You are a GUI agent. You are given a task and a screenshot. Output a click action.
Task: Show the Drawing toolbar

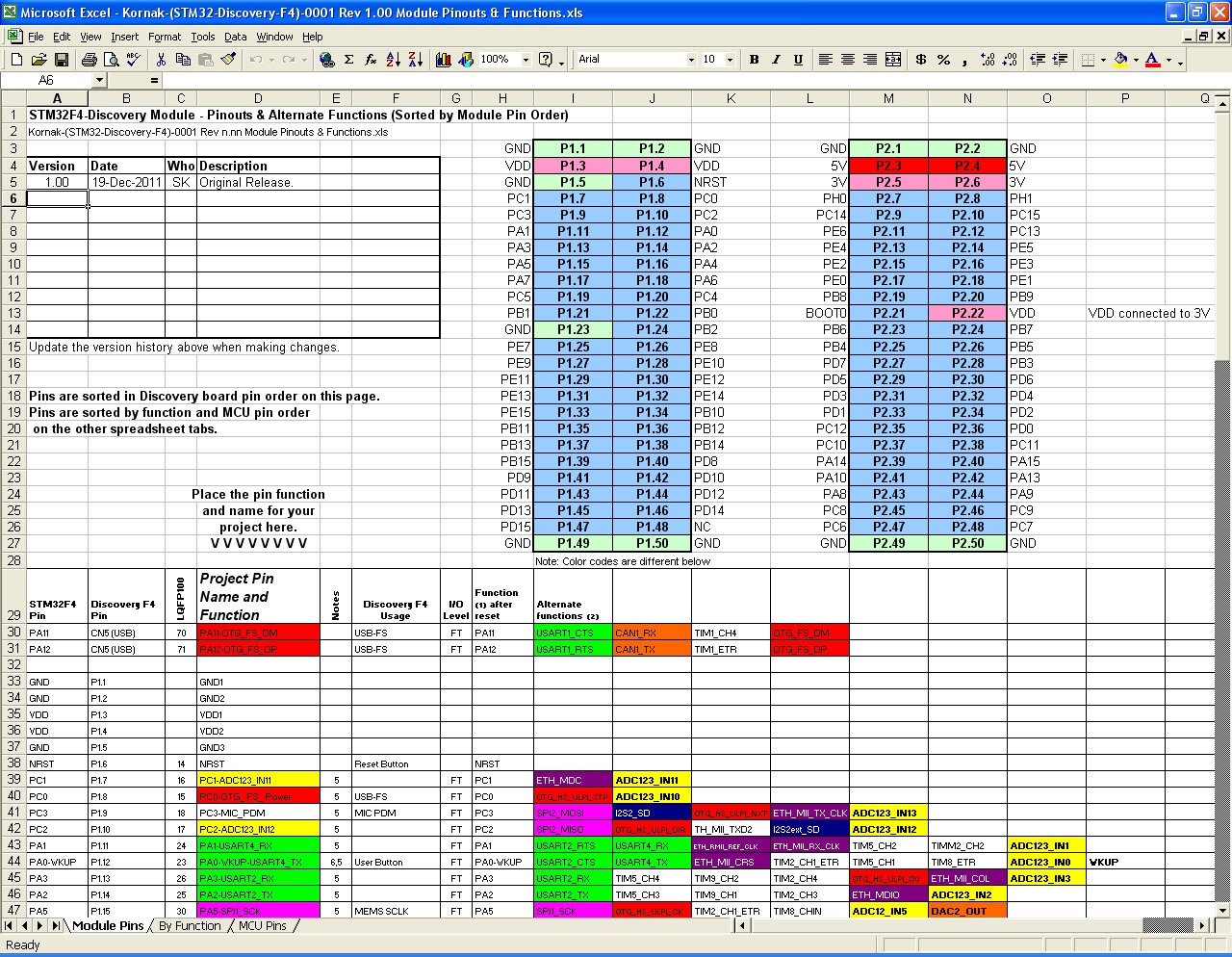466,60
